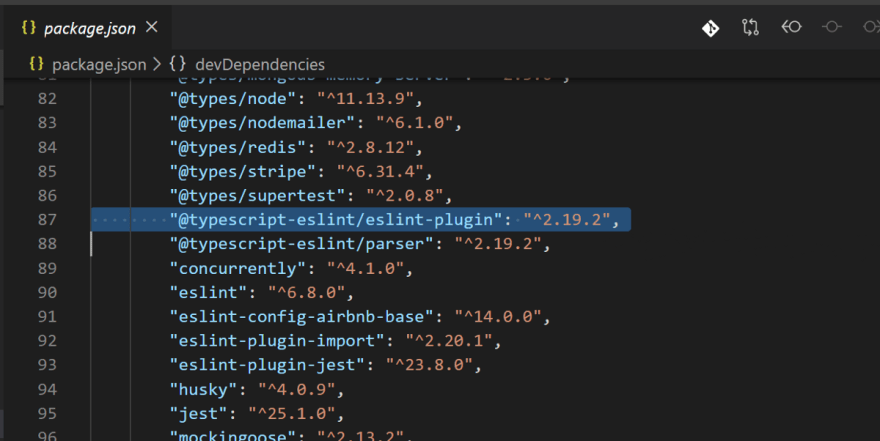The width and height of the screenshot is (880, 441).
Task: Select the package.json tab
Action: click(x=88, y=27)
